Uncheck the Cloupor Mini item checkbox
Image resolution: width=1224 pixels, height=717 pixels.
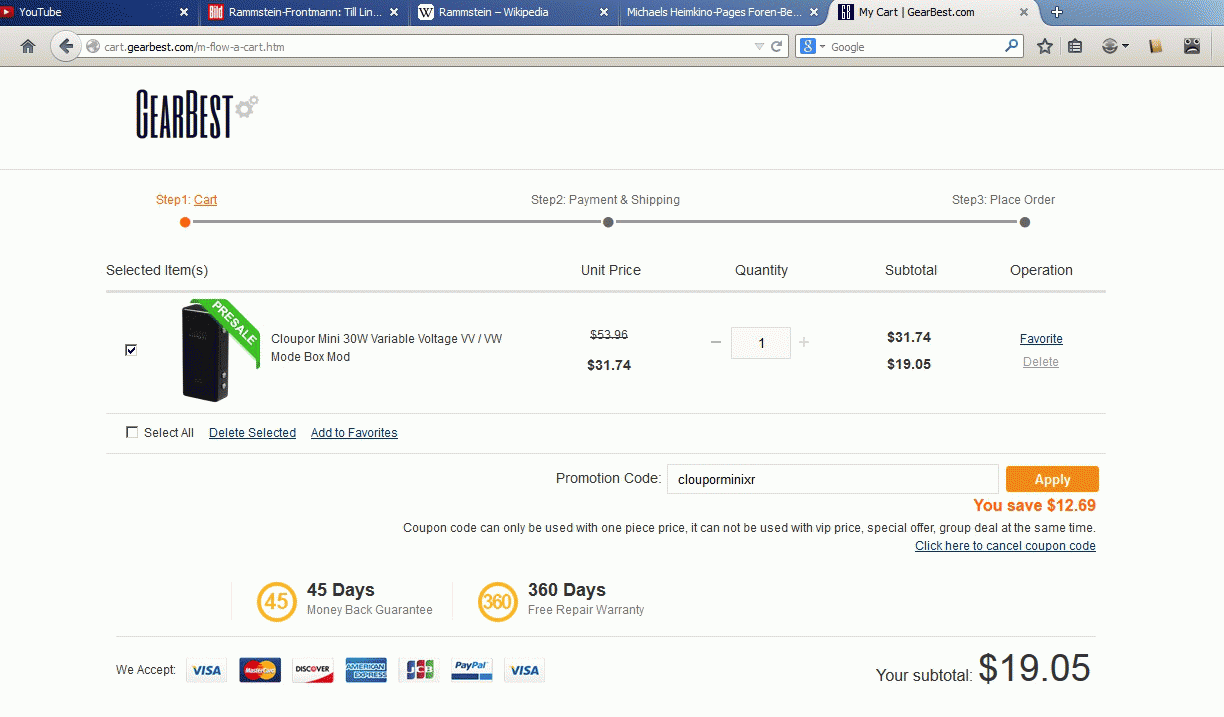131,350
